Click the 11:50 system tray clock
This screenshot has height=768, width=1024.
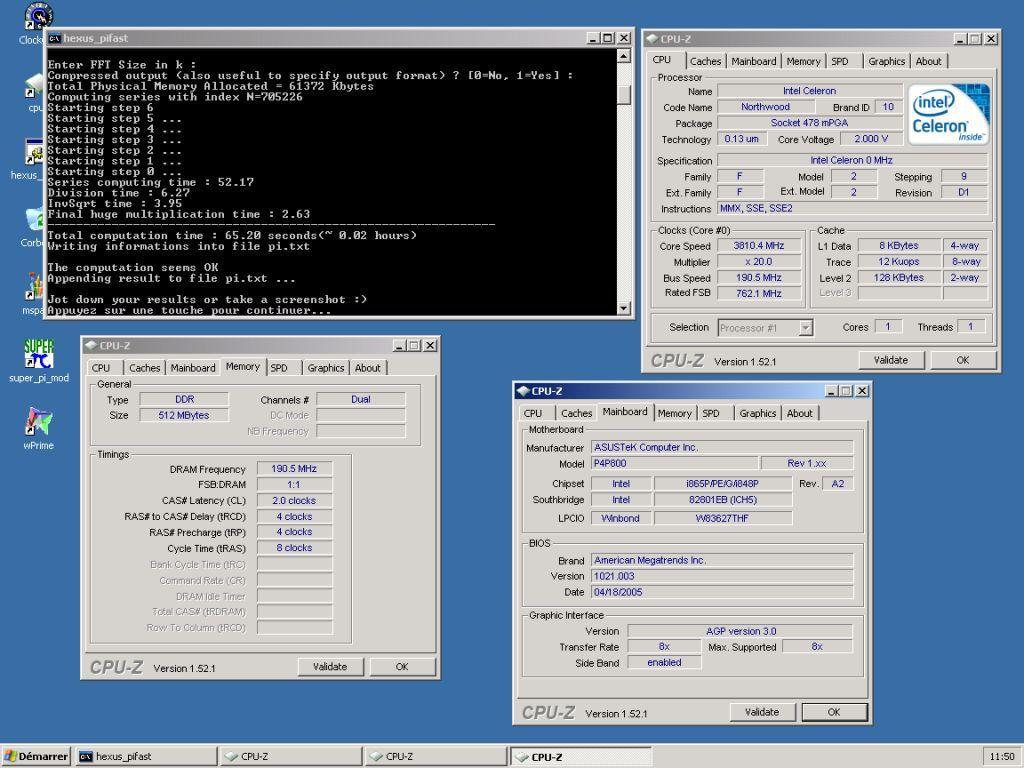(x=1002, y=756)
